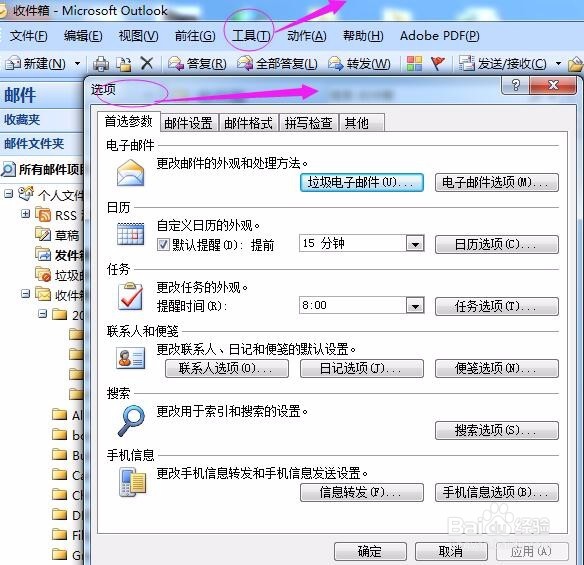Open the Adobe PDF(P) menu
584x565 pixels.
439,36
